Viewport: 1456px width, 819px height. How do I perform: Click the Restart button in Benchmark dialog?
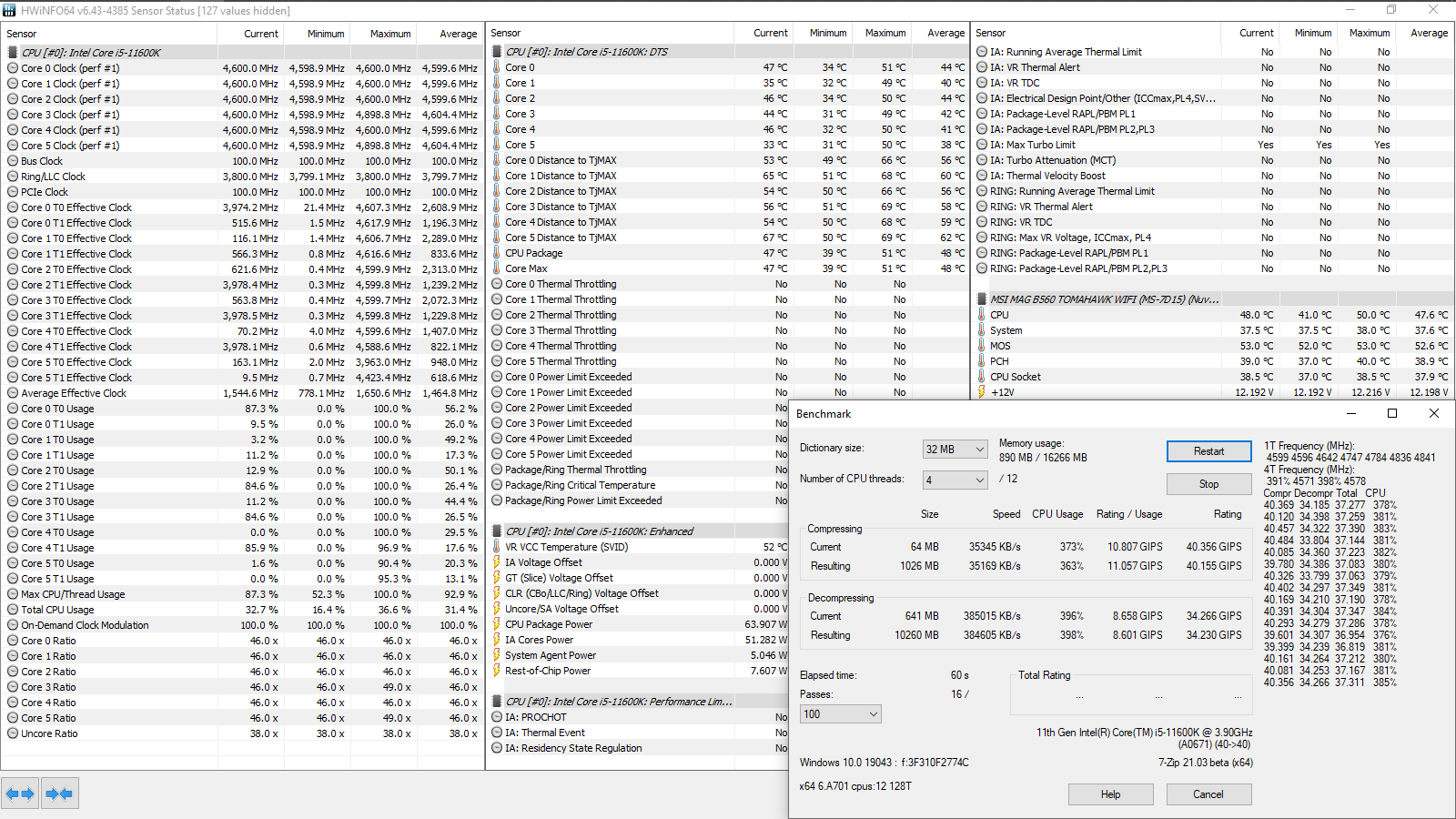click(x=1208, y=451)
